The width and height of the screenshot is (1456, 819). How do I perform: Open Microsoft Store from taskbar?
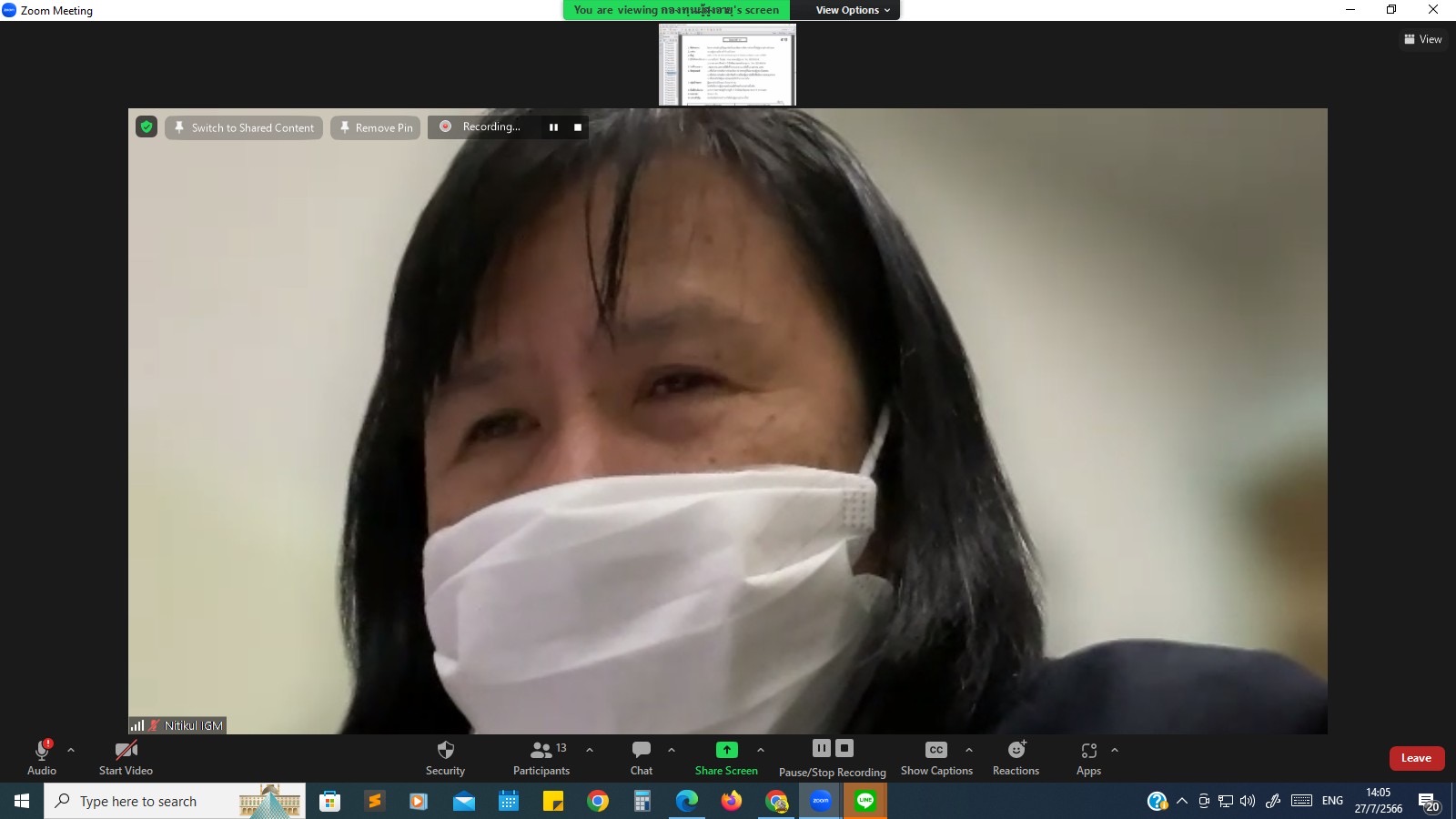[329, 801]
